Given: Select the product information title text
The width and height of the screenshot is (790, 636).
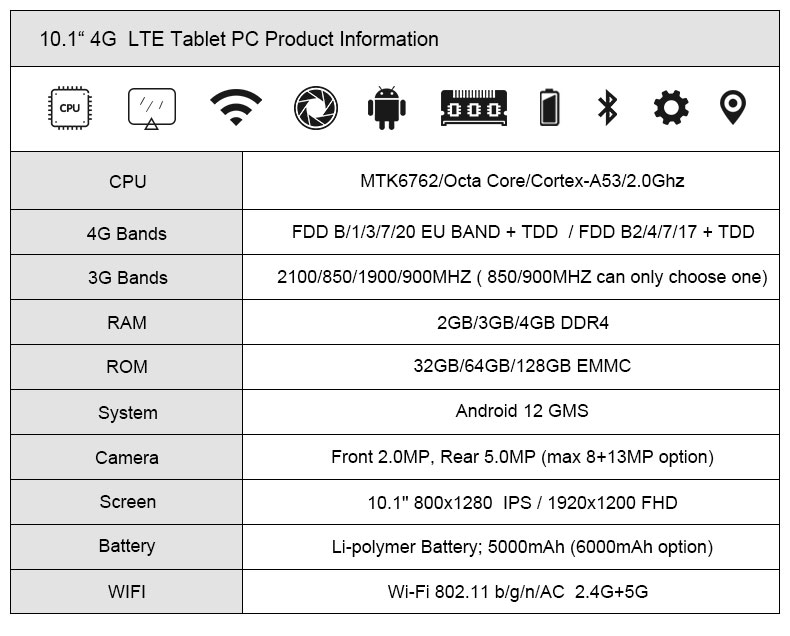Looking at the screenshot, I should pos(239,39).
